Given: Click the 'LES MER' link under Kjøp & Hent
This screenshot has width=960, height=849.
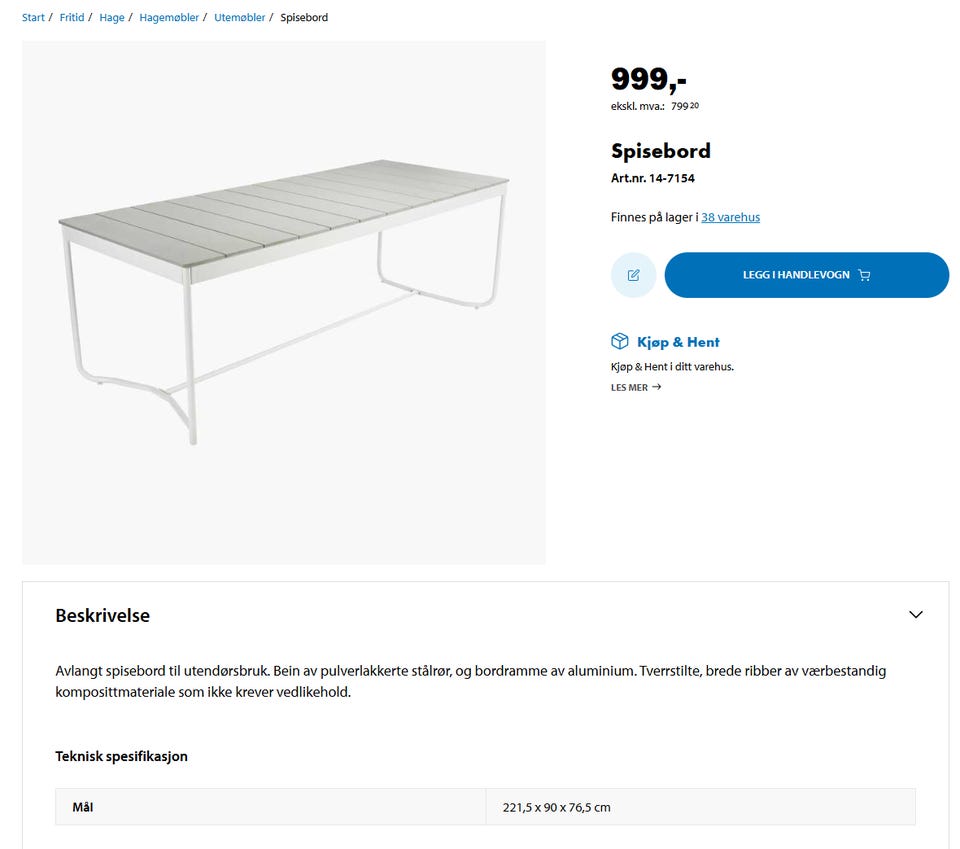Looking at the screenshot, I should click(x=631, y=387).
